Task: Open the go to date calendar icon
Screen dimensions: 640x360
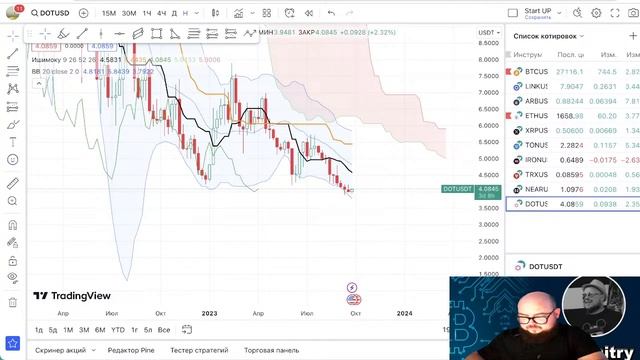Action: click(187, 329)
